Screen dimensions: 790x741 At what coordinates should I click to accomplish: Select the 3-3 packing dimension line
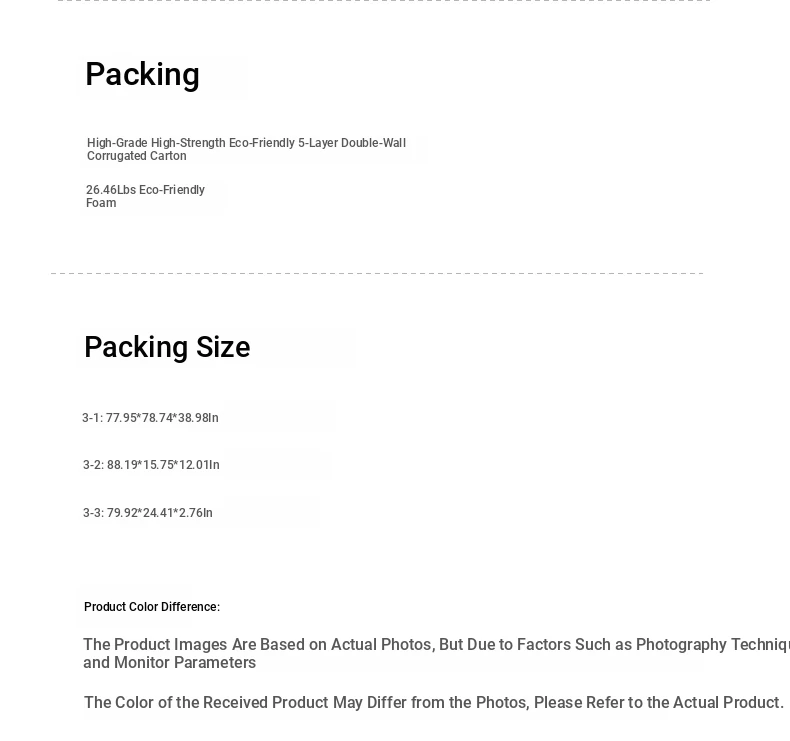(x=148, y=512)
